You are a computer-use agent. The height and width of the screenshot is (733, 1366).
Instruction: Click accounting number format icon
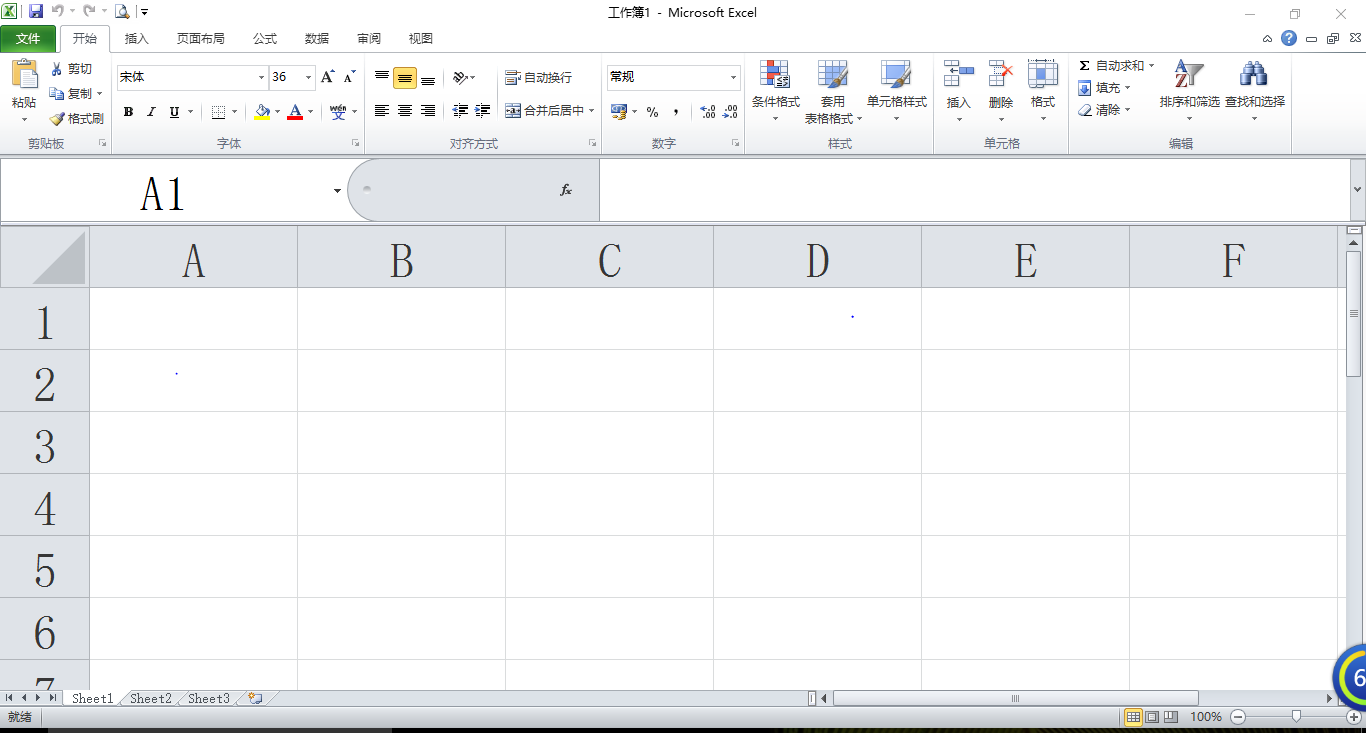pyautogui.click(x=619, y=112)
